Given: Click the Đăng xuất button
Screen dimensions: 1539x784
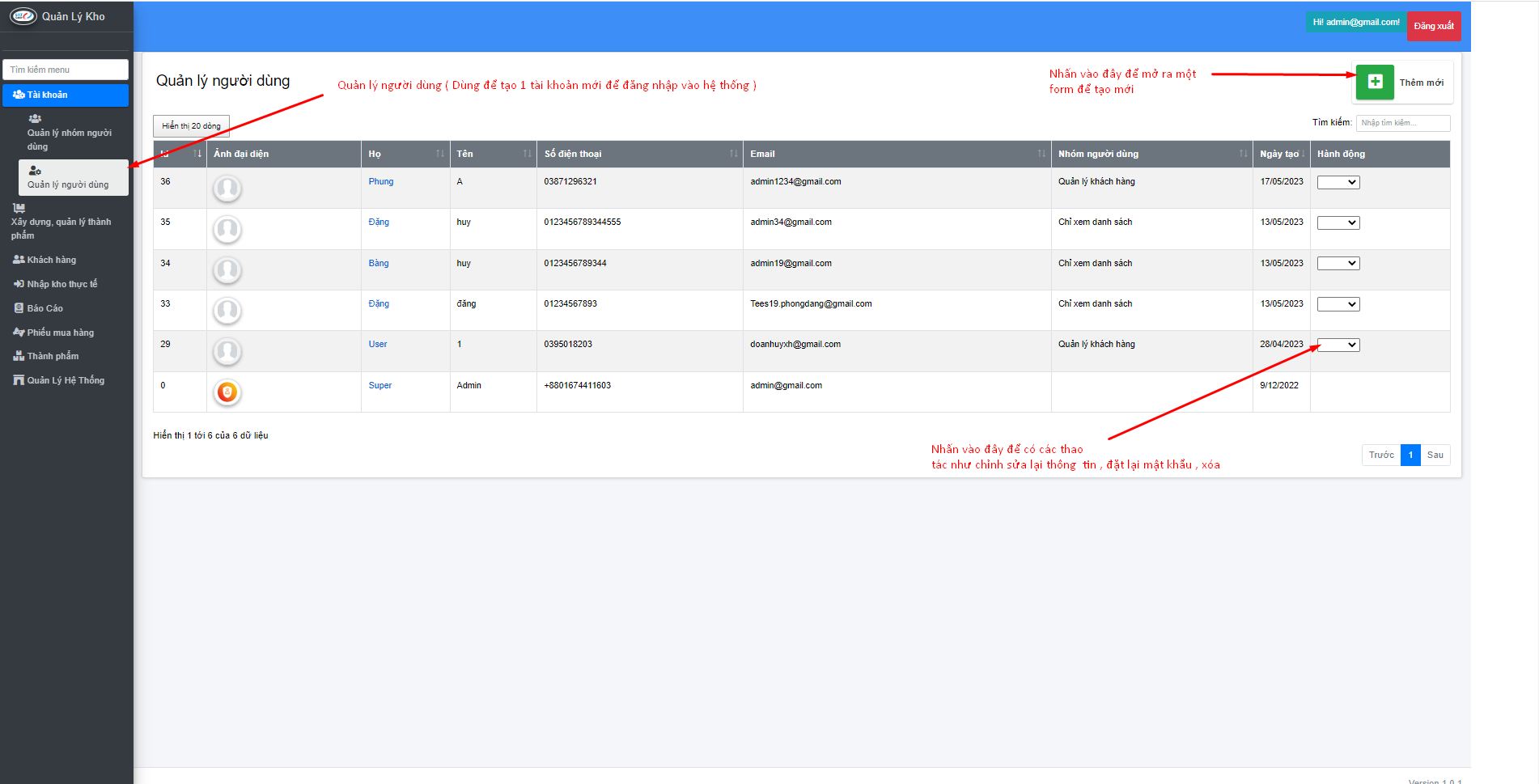Looking at the screenshot, I should click(x=1434, y=26).
